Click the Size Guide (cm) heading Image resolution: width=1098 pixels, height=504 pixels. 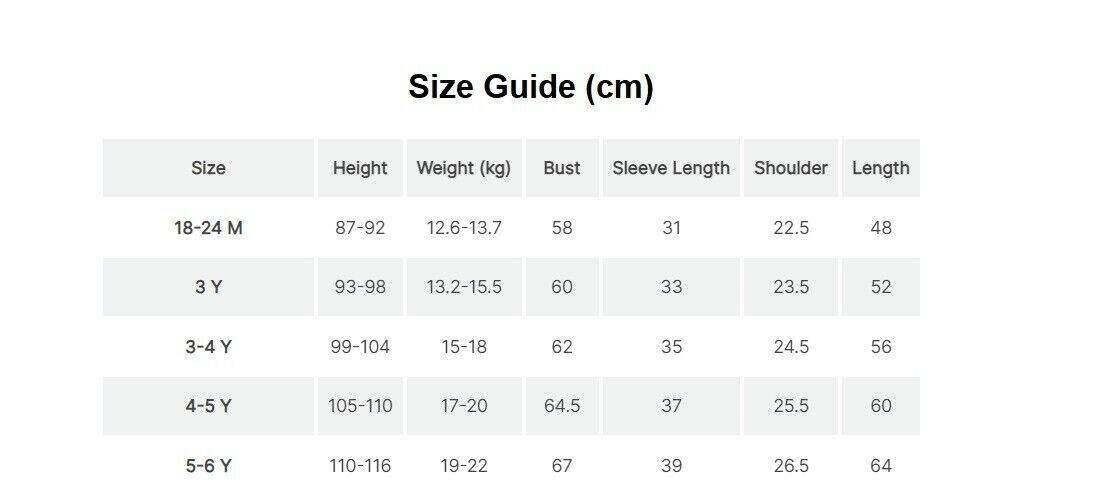tap(530, 87)
